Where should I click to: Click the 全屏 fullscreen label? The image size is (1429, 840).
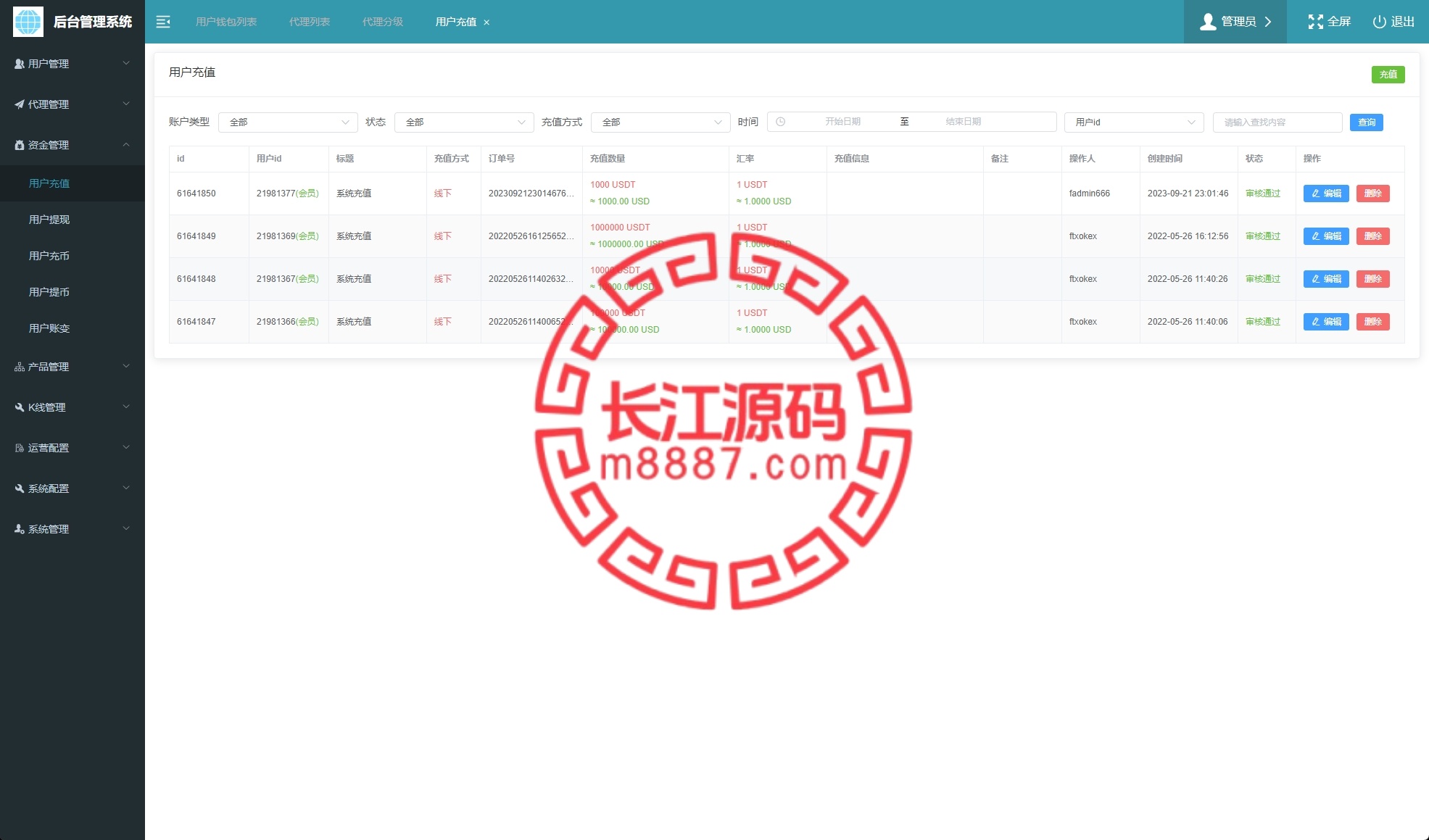(1339, 22)
